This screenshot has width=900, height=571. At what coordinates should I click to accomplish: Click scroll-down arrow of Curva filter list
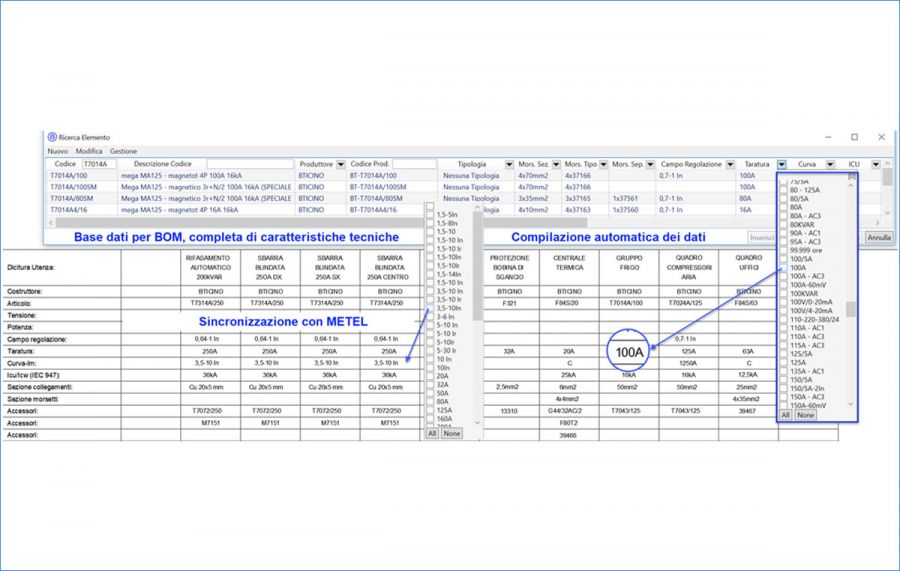[x=478, y=422]
